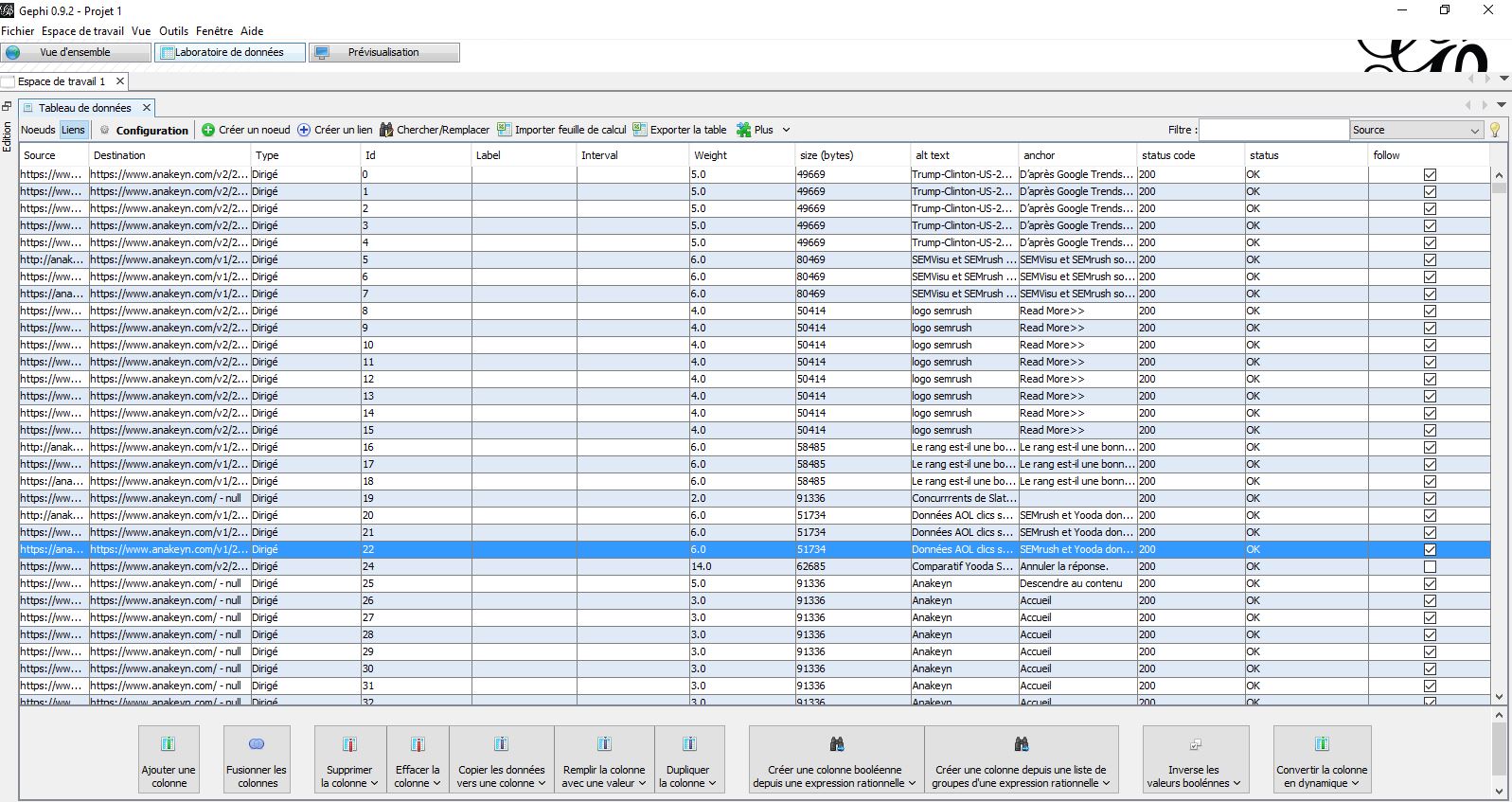Click the Filtre text input field

click(1273, 130)
